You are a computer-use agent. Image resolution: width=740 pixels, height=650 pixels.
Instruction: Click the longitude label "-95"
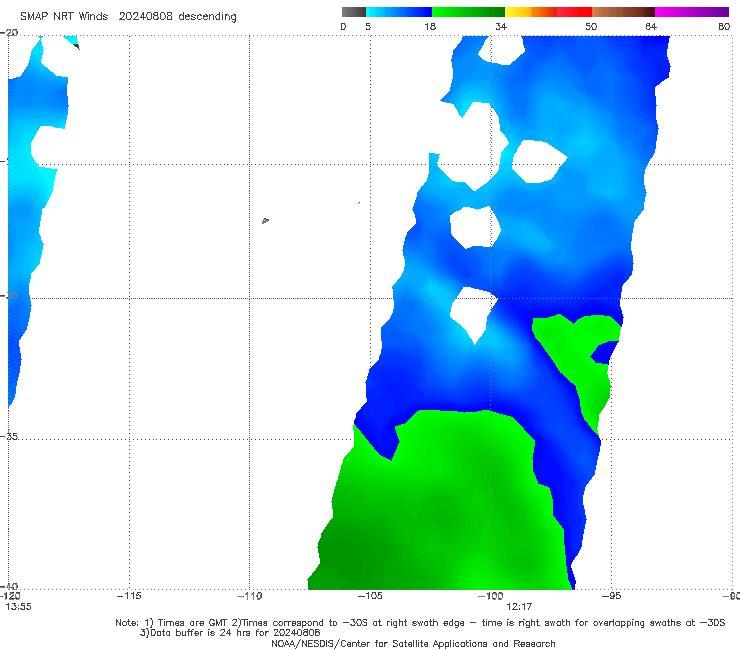pyautogui.click(x=611, y=596)
